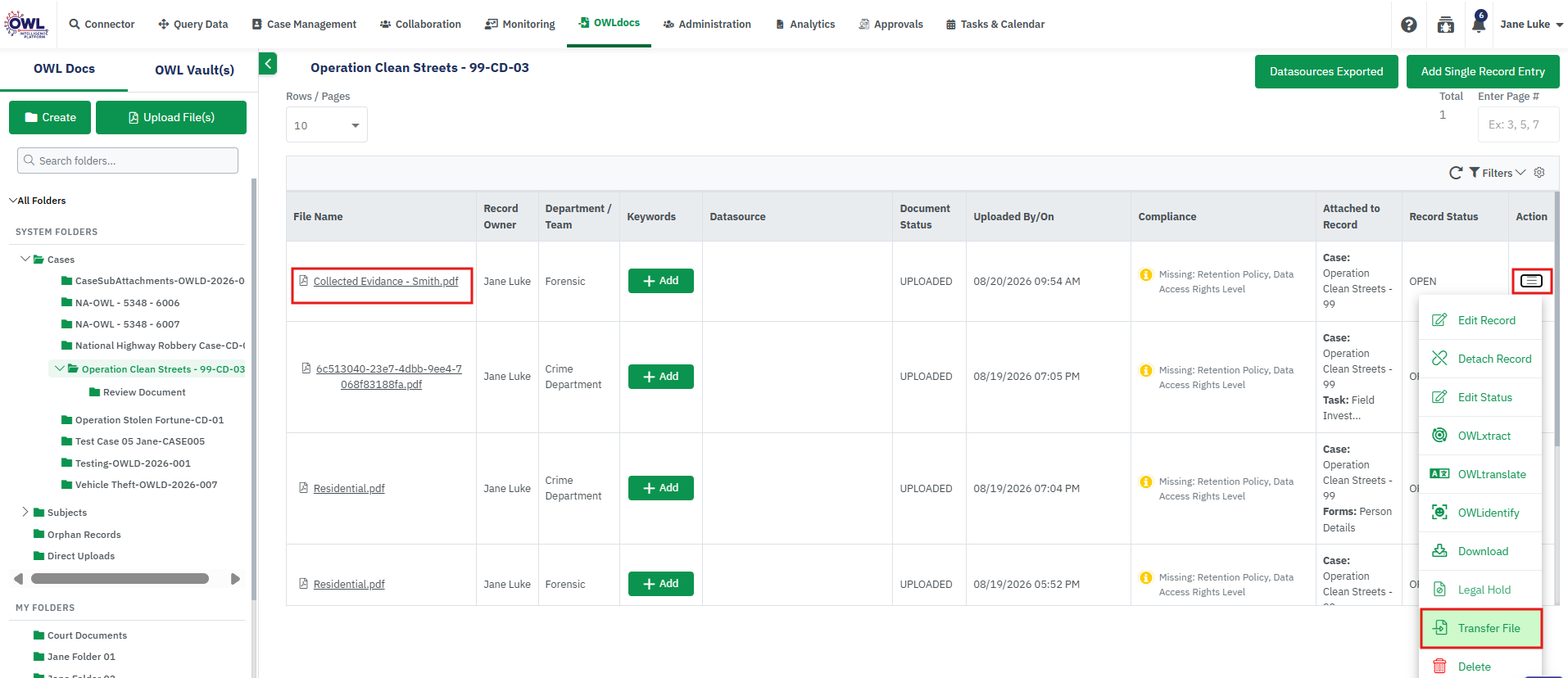Open the Query Data menu
This screenshot has height=678, width=1568.
[193, 25]
